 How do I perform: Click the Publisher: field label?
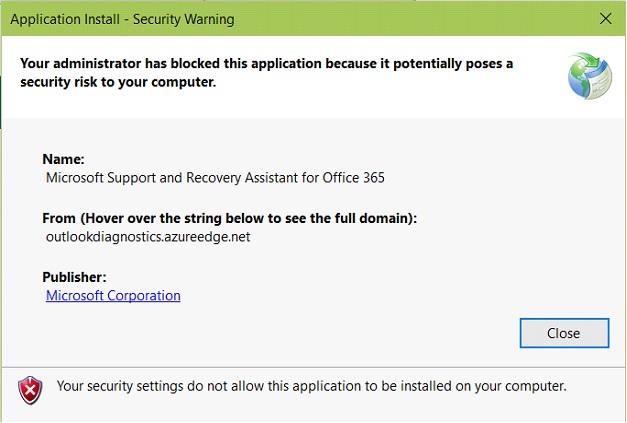point(74,276)
